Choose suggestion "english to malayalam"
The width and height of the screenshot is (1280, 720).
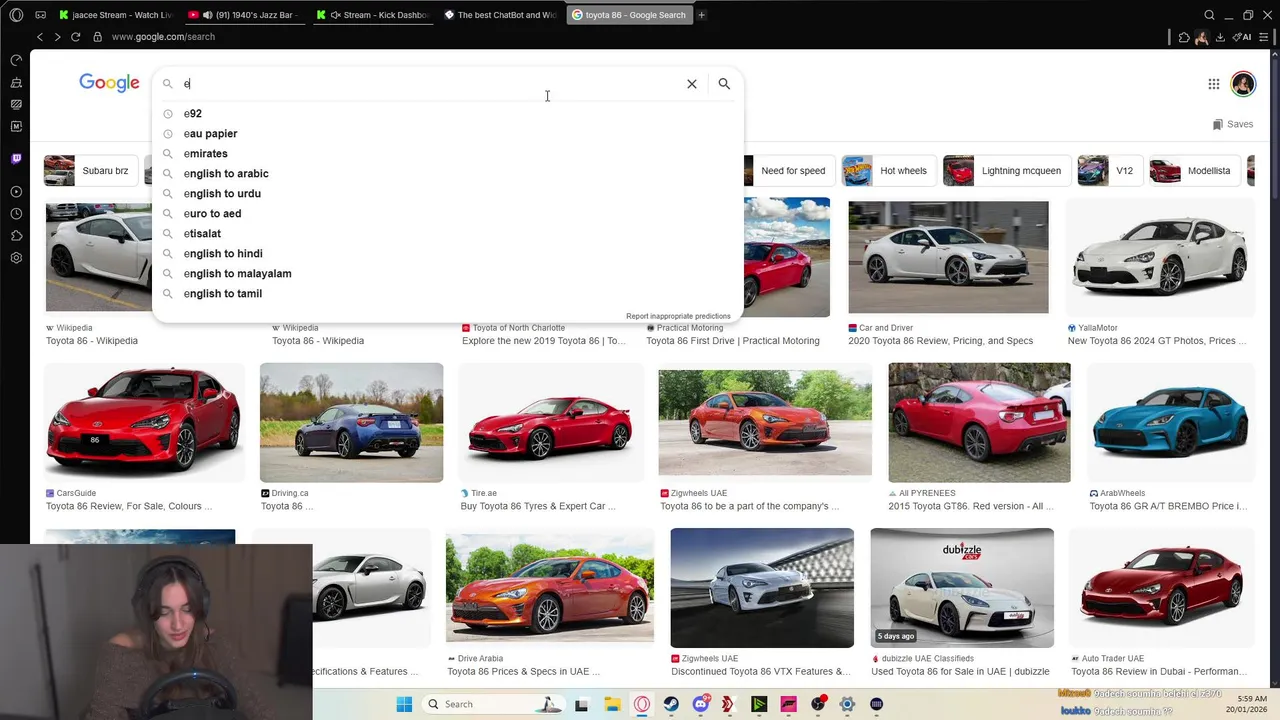coord(447,274)
